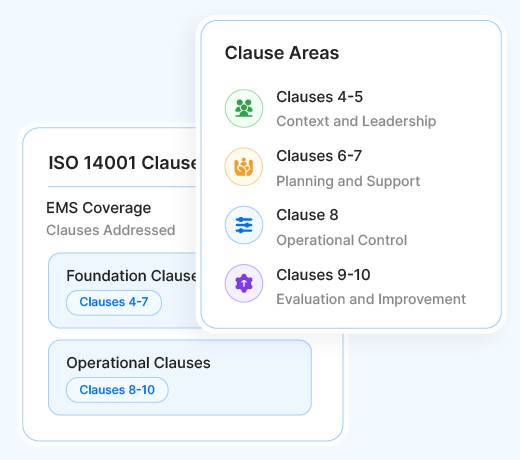Open the Foundation Clauses card title
This screenshot has width=520, height=460.
(x=132, y=276)
